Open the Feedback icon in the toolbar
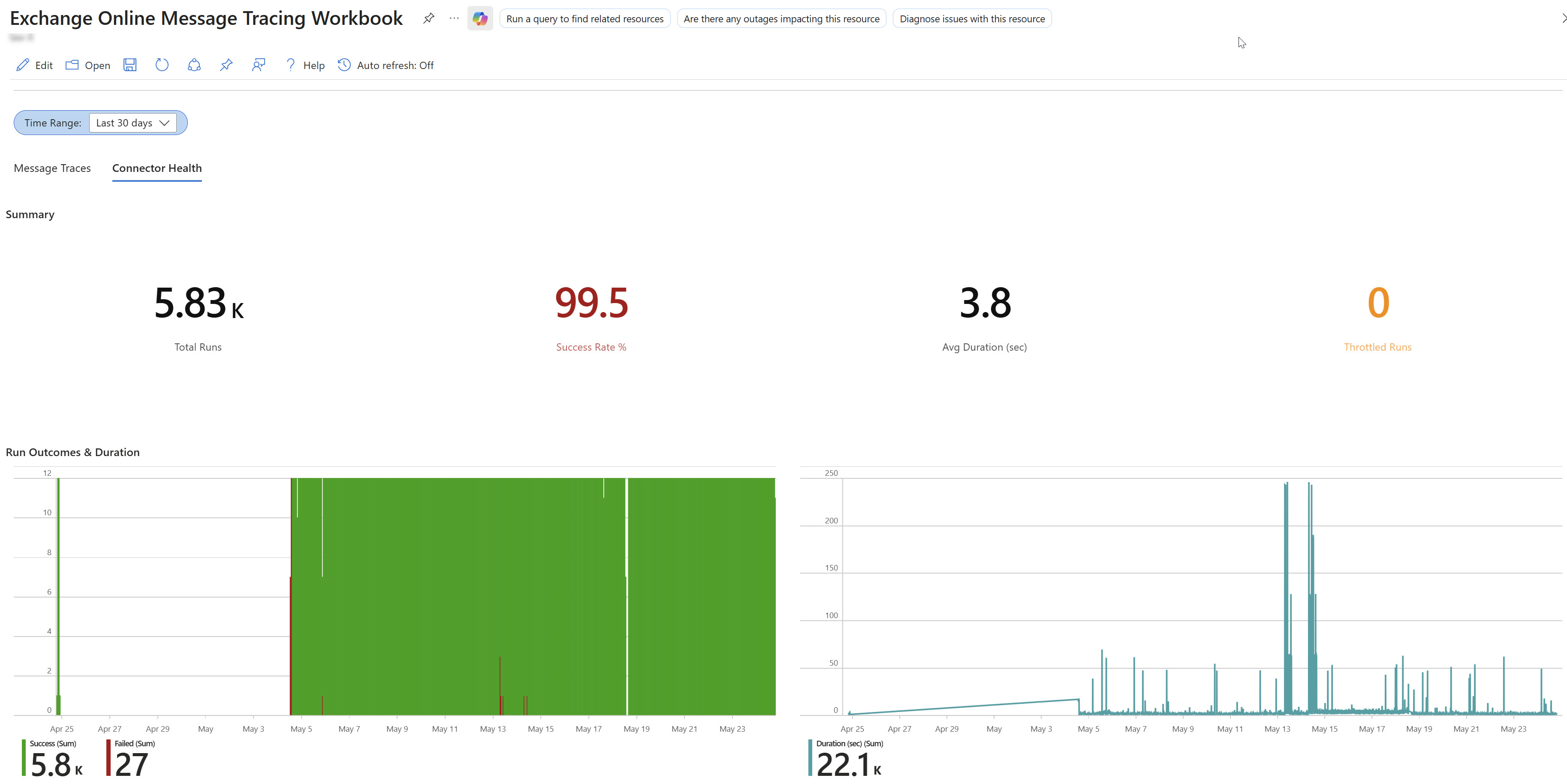The height and width of the screenshot is (784, 1567). [259, 65]
